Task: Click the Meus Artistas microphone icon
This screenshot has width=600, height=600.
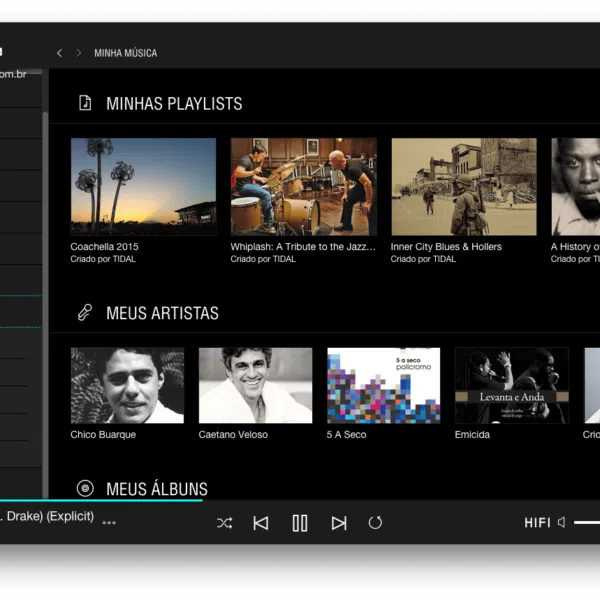Action: pyautogui.click(x=85, y=312)
